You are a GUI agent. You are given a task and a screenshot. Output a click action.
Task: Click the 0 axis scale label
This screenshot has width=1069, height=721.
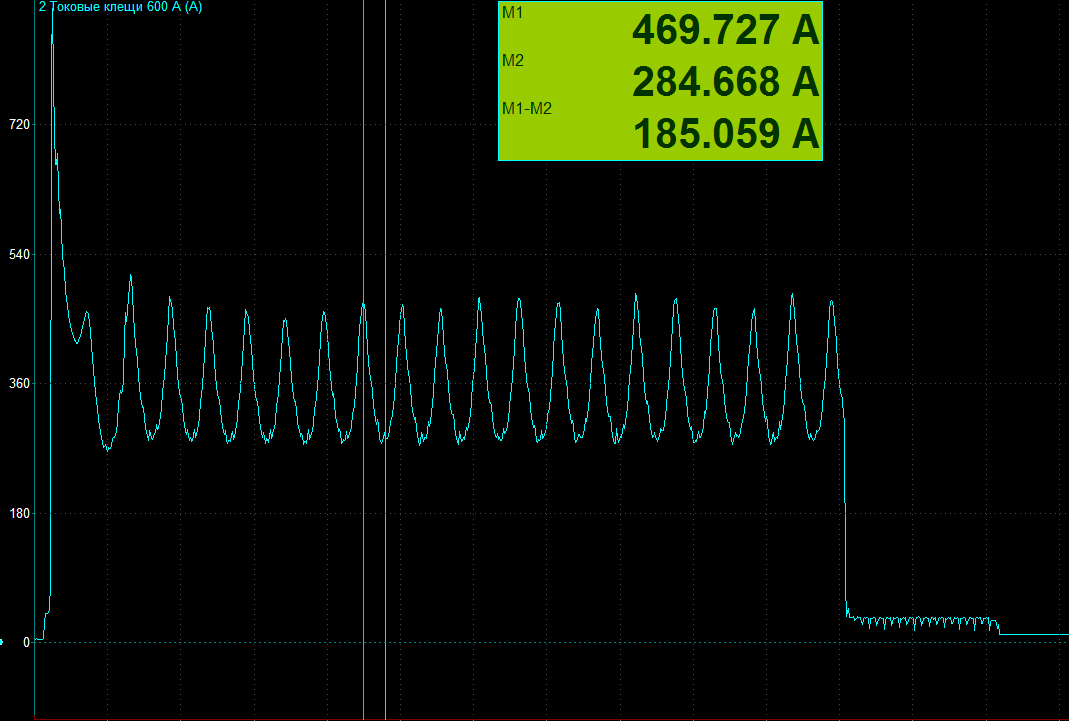27,642
